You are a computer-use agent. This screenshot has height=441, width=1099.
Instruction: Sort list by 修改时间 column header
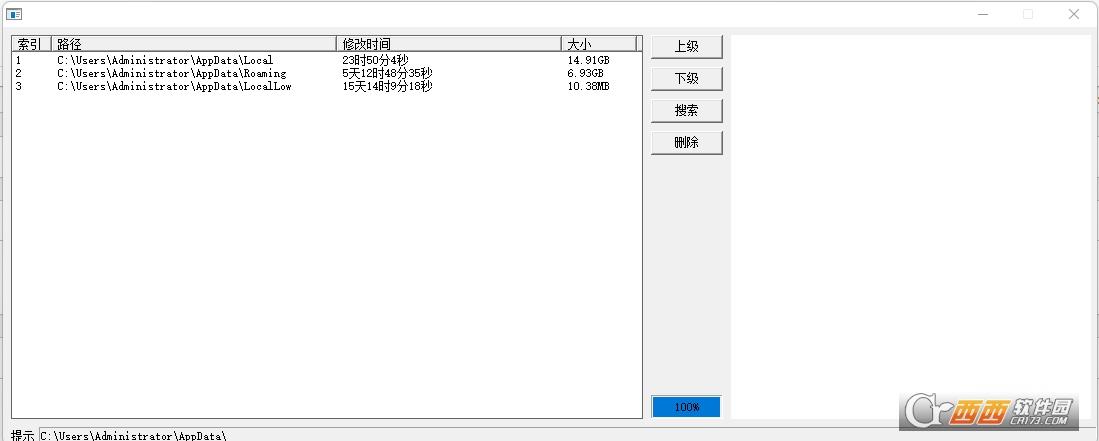pyautogui.click(x=448, y=44)
